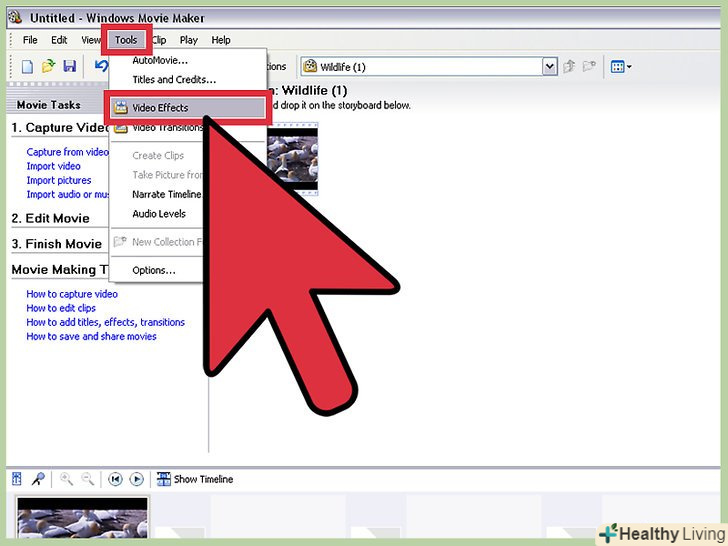Expand the 2. Edit Movie section
The height and width of the screenshot is (546, 728).
coord(51,218)
